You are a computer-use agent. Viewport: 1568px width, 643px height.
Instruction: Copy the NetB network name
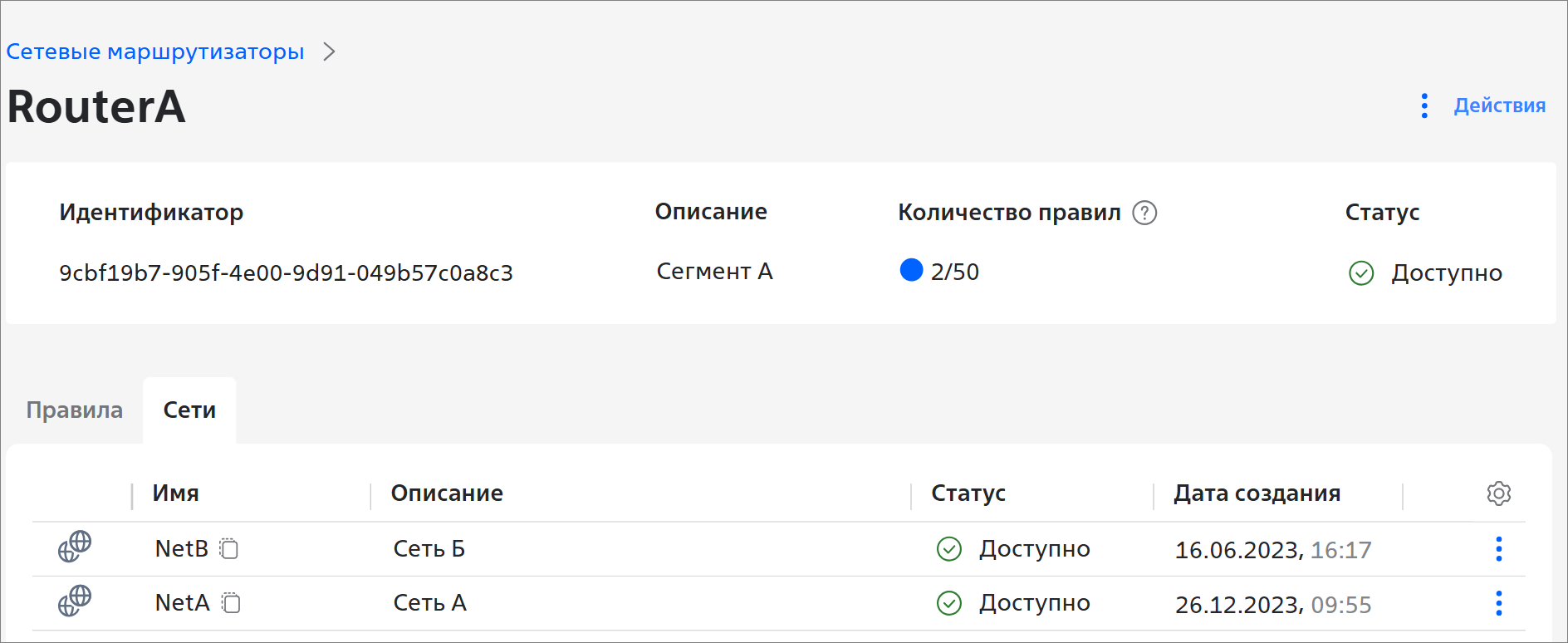(x=229, y=548)
